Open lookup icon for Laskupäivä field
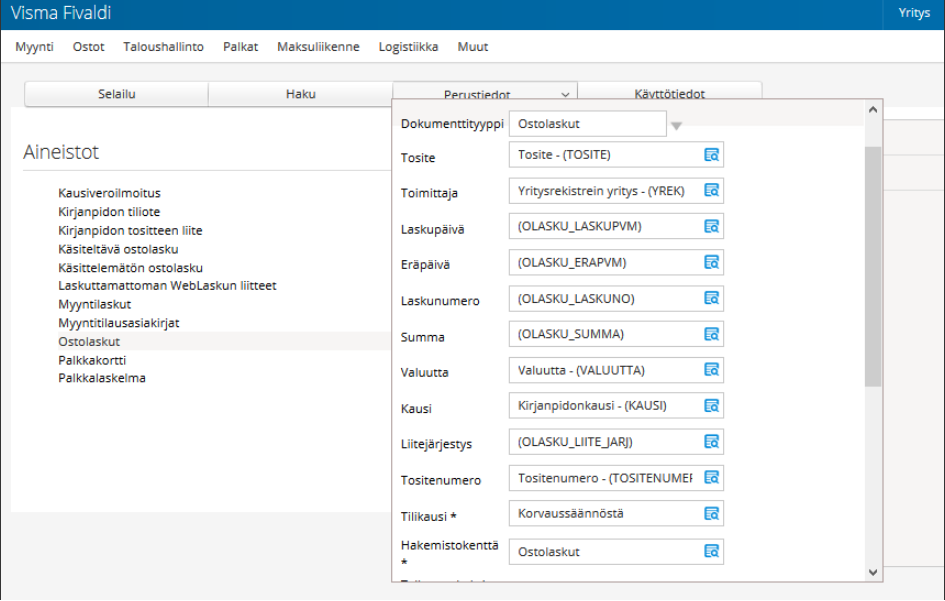This screenshot has width=945, height=601. coord(711,227)
